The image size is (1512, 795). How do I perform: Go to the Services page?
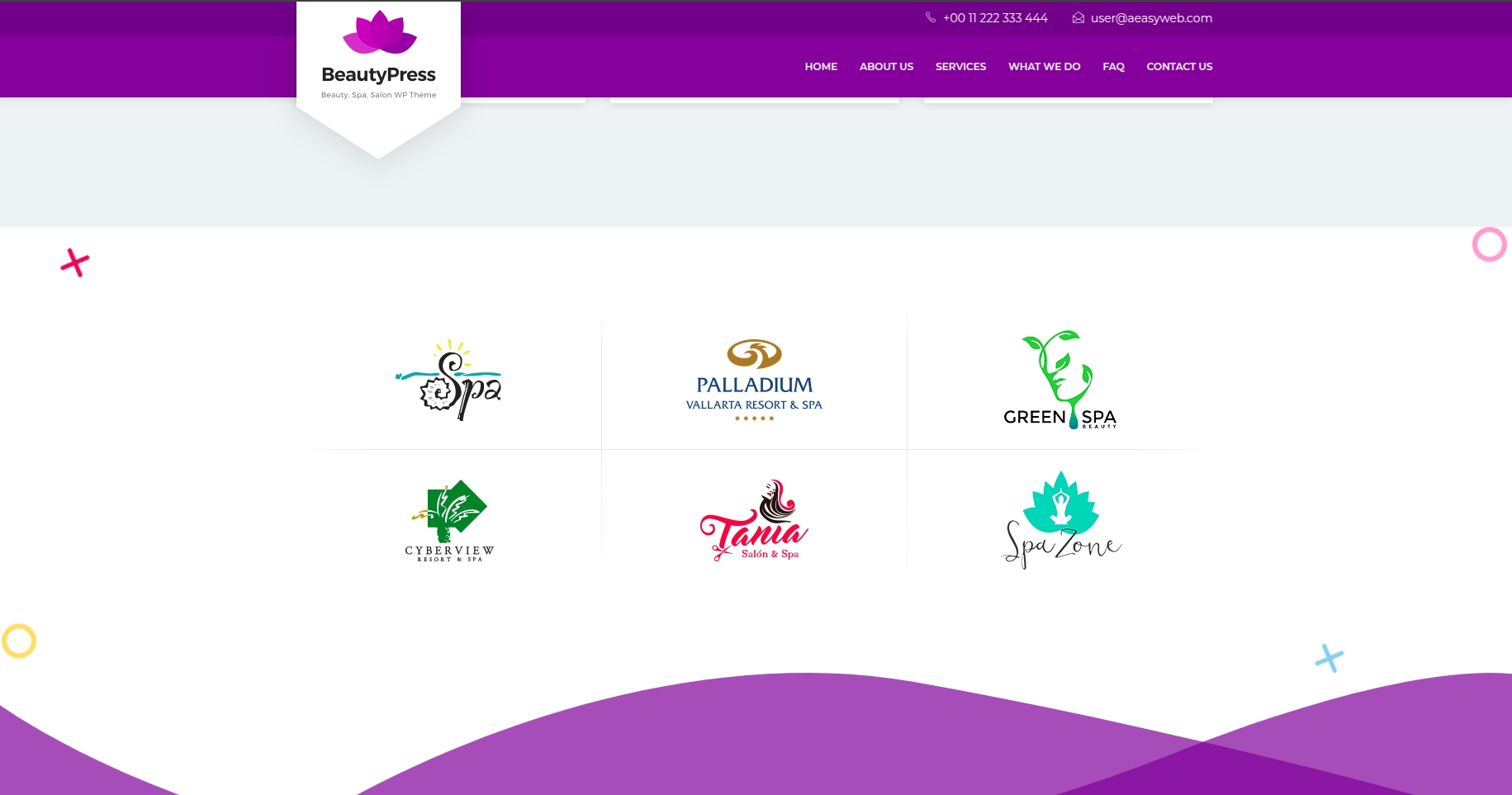[x=960, y=67]
